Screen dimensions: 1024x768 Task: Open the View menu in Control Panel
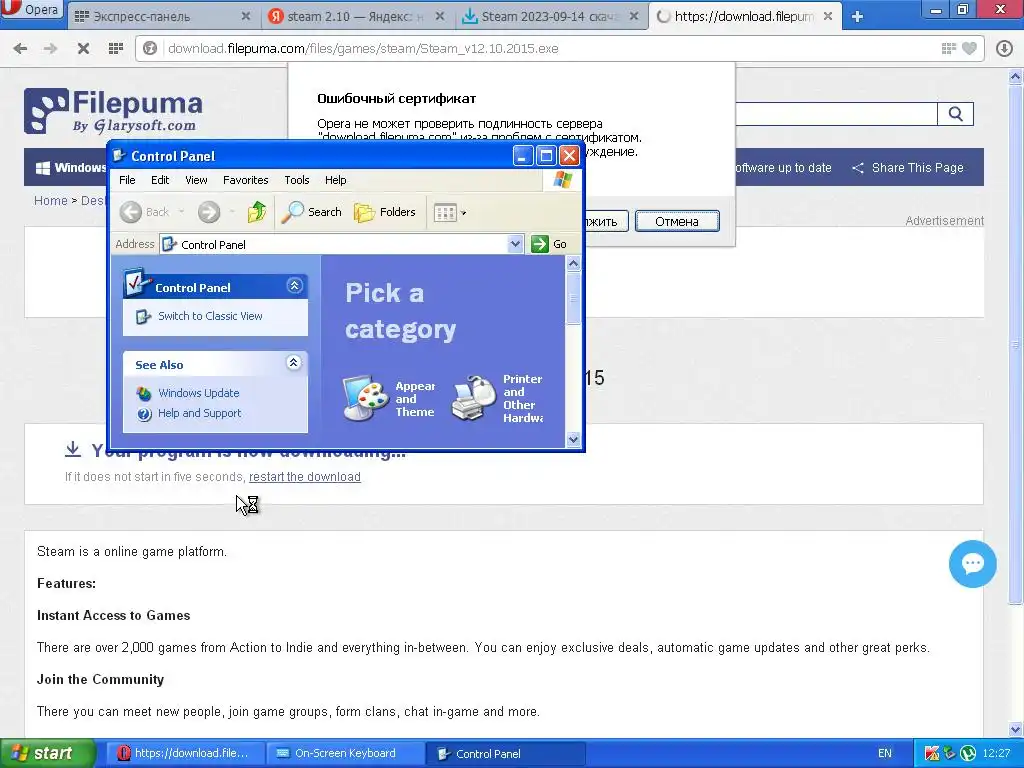coord(196,180)
